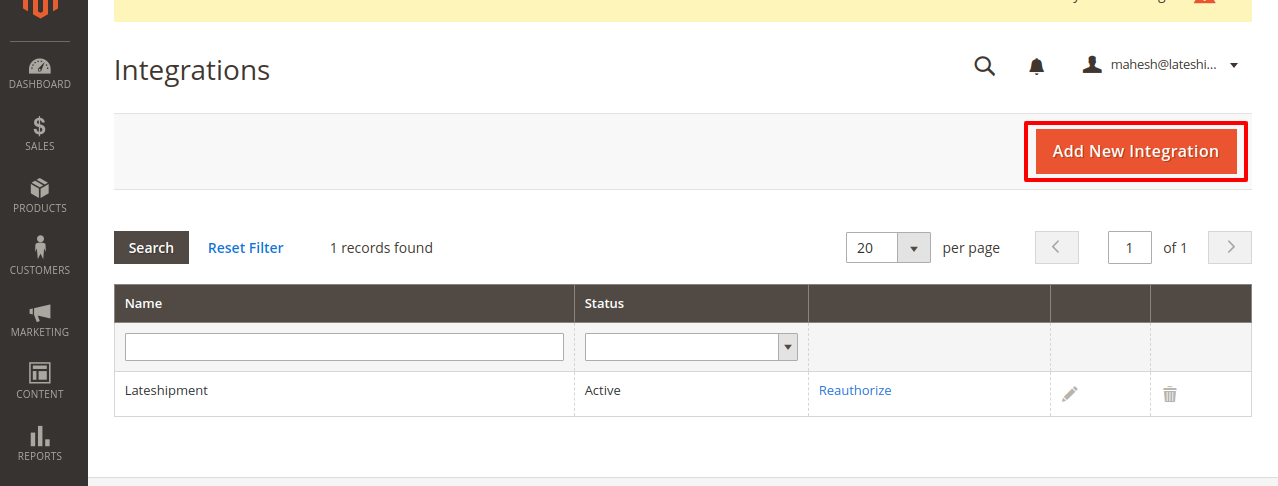
Task: Edit the Lateshipment integration pencil icon
Action: (x=1070, y=394)
